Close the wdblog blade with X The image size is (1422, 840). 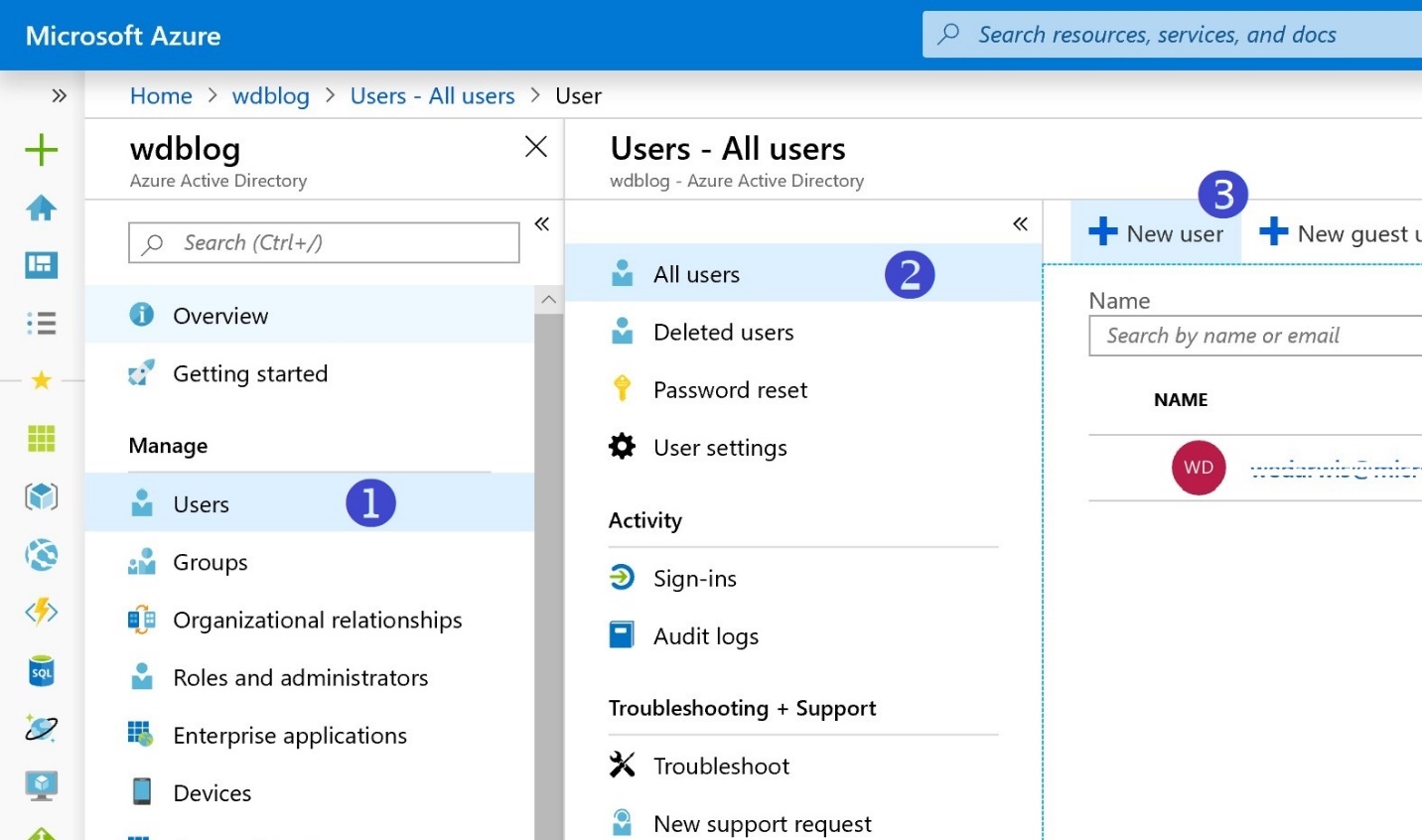536,147
